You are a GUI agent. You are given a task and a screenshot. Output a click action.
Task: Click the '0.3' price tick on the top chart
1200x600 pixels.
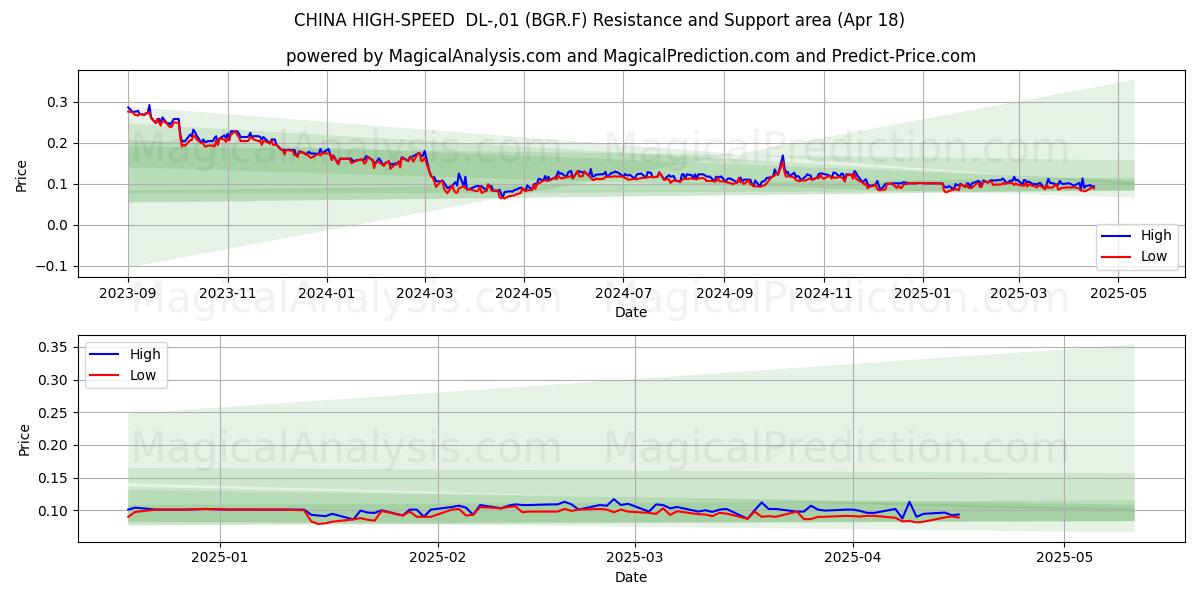(58, 102)
